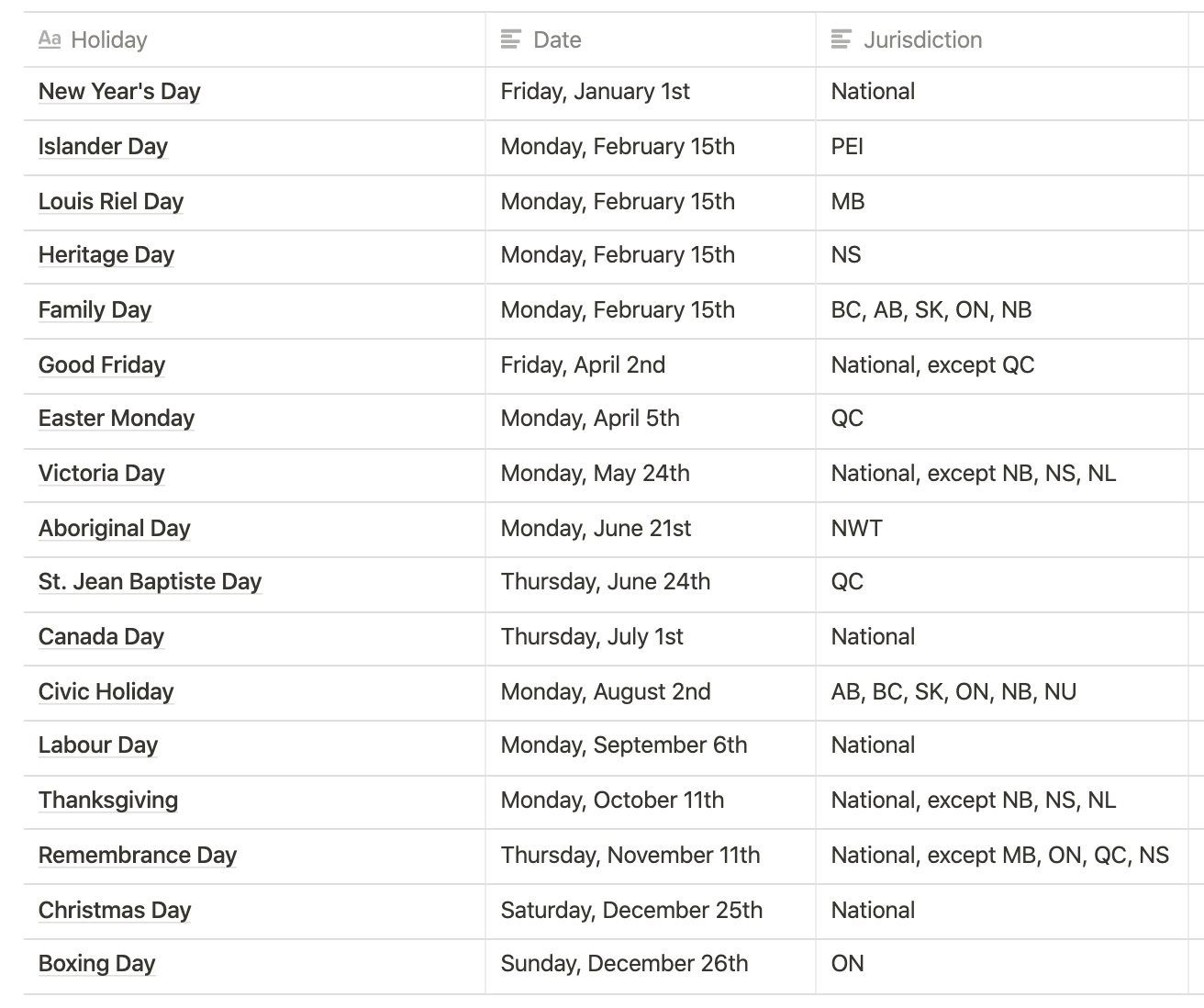Select the 'Friday, January 1st' date cell

[x=651, y=93]
